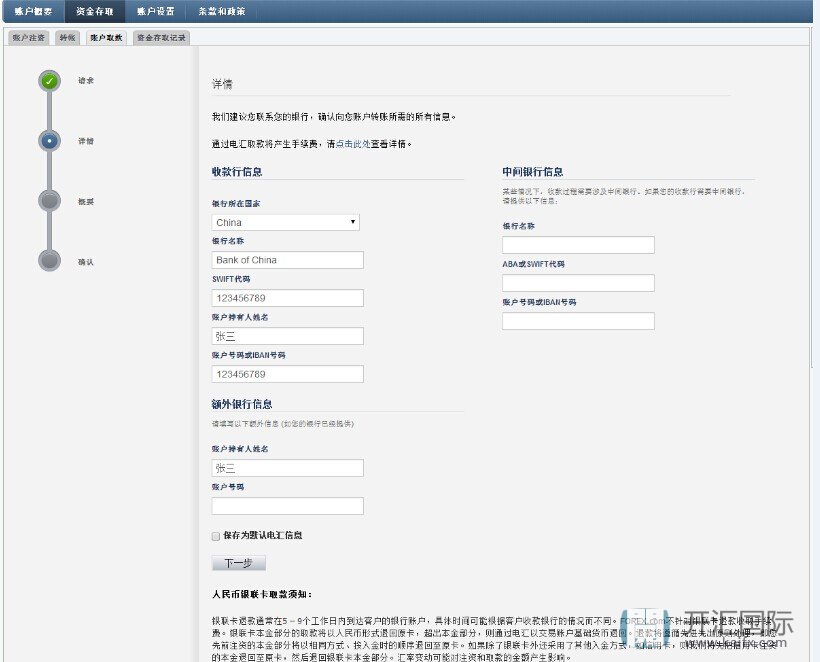The image size is (820, 662).
Task: Focus the SWIFT代码 input field
Action: pos(288,298)
